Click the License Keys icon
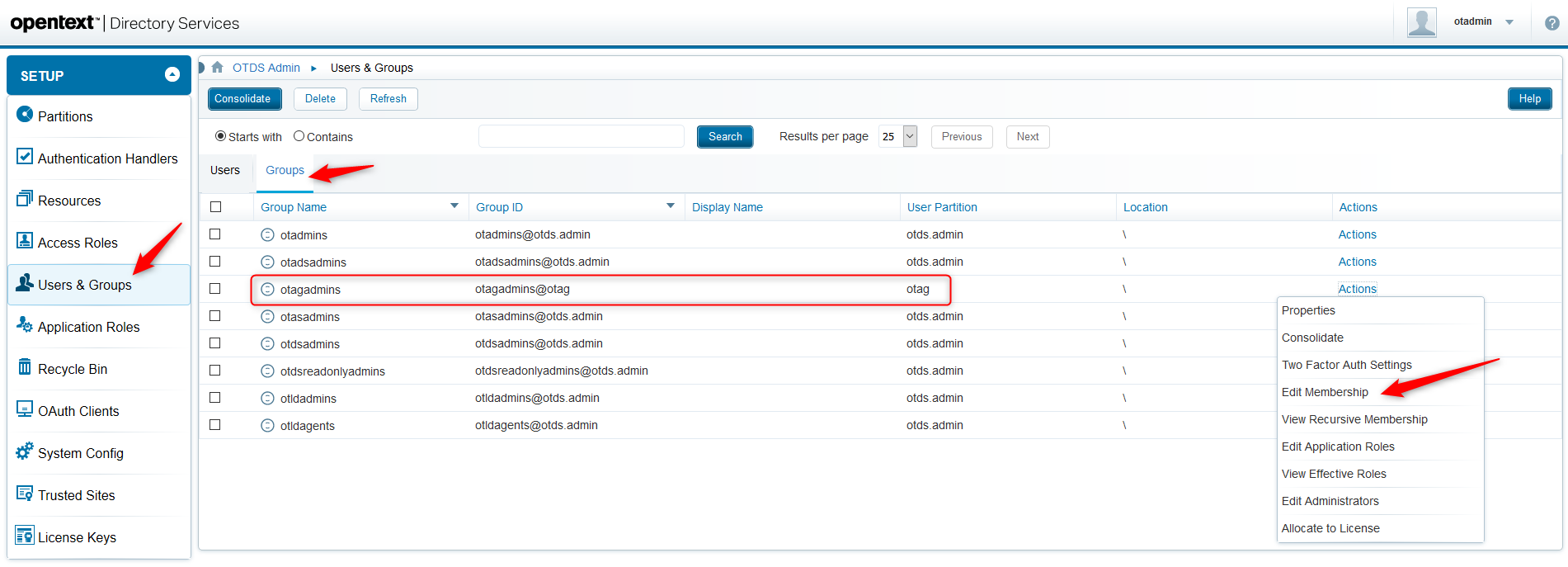The image size is (1568, 567). coord(25,536)
